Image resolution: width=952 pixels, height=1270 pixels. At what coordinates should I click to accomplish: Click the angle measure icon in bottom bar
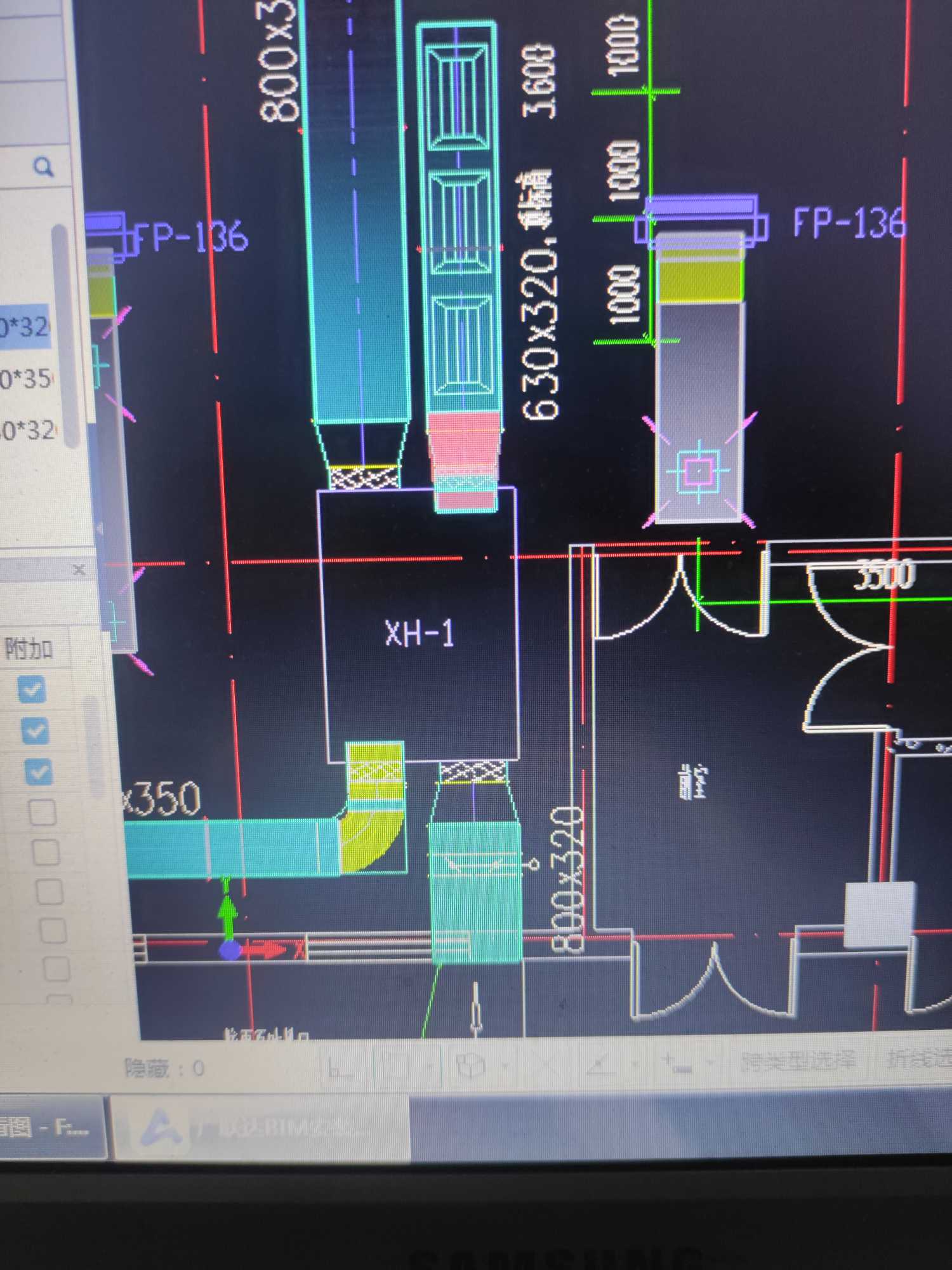(x=602, y=1063)
